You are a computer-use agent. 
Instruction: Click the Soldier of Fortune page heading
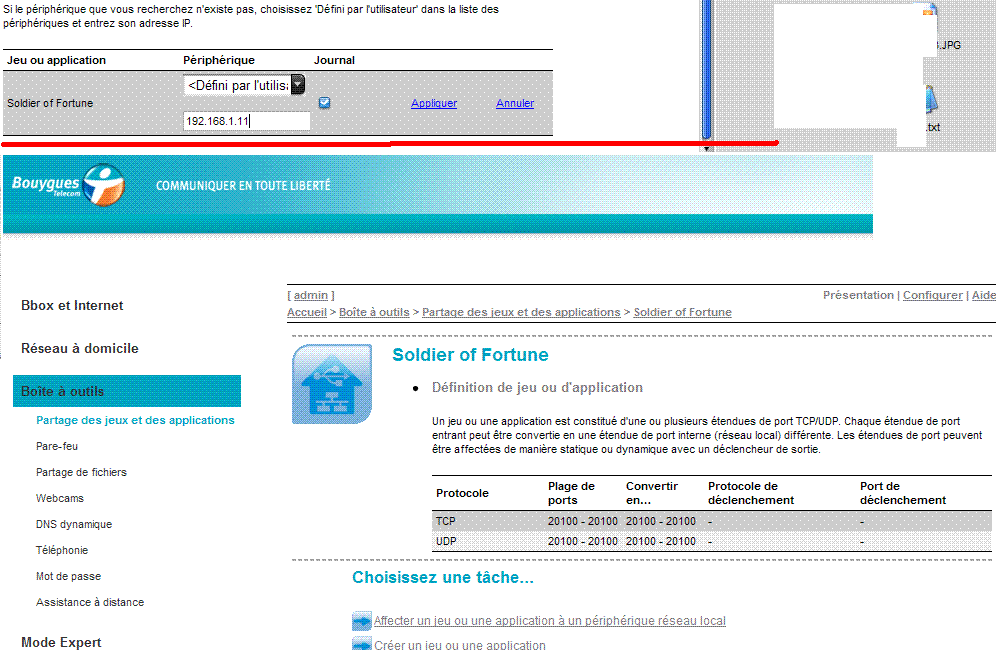[470, 354]
